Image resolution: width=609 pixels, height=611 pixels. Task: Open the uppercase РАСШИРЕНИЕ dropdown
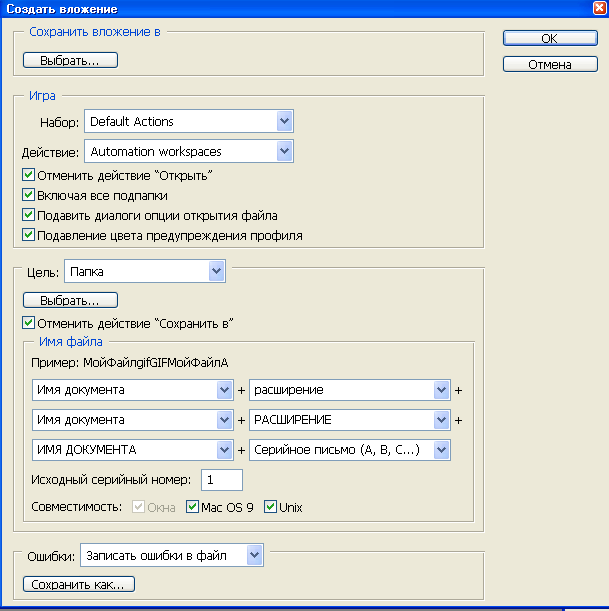(350, 420)
